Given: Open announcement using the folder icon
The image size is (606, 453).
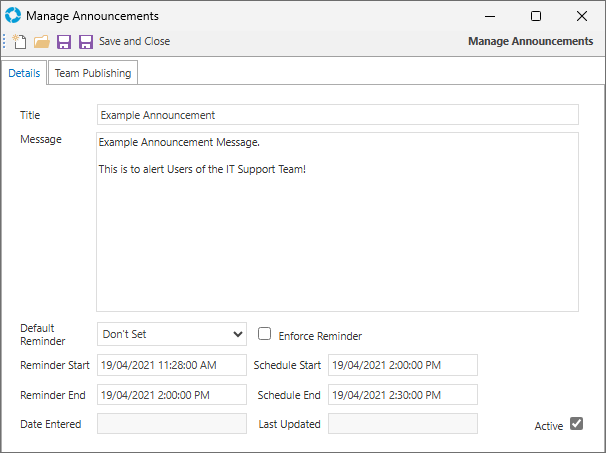Looking at the screenshot, I should pyautogui.click(x=42, y=41).
